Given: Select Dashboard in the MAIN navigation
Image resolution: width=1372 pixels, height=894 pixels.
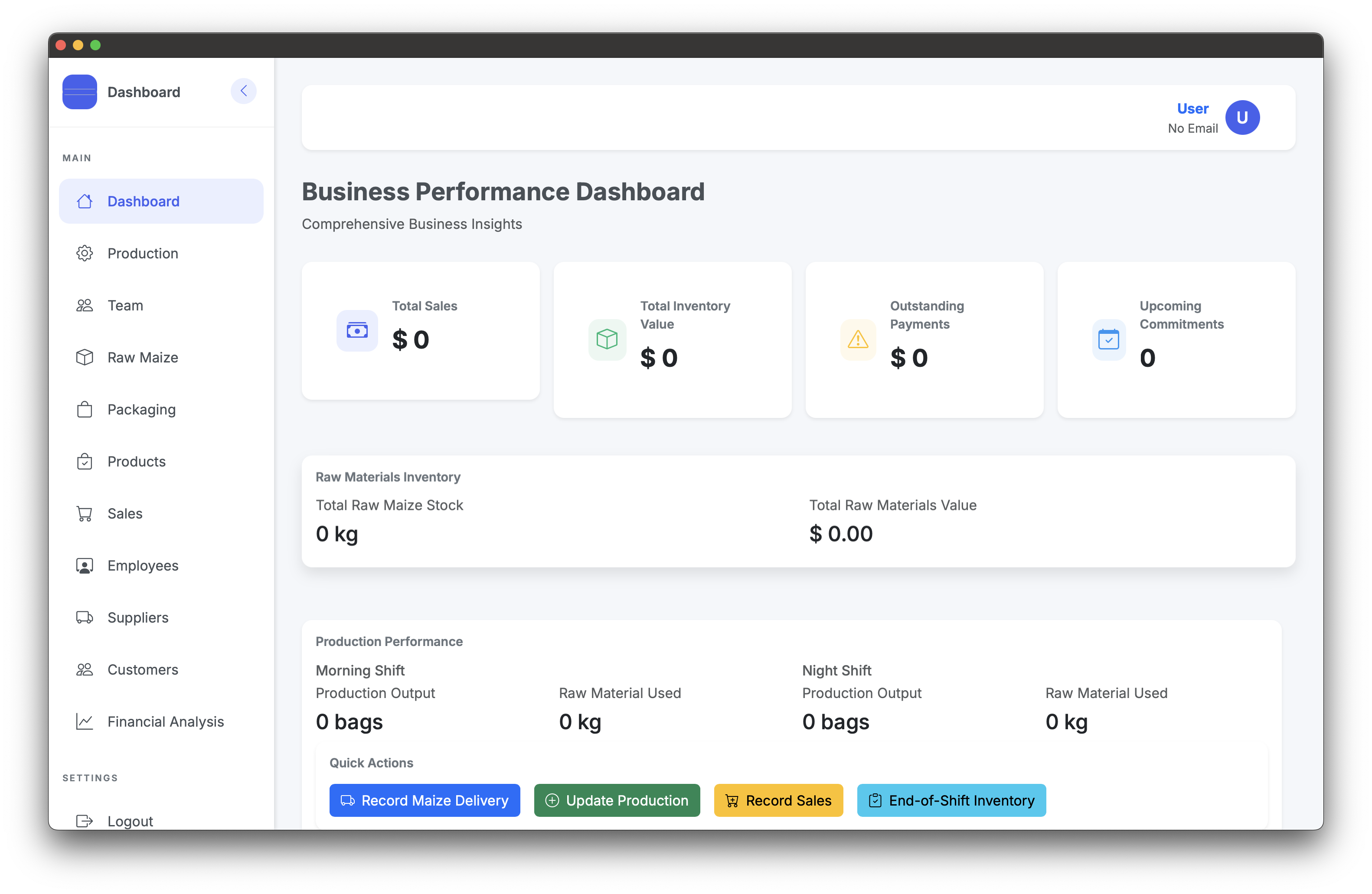Looking at the screenshot, I should coord(143,201).
